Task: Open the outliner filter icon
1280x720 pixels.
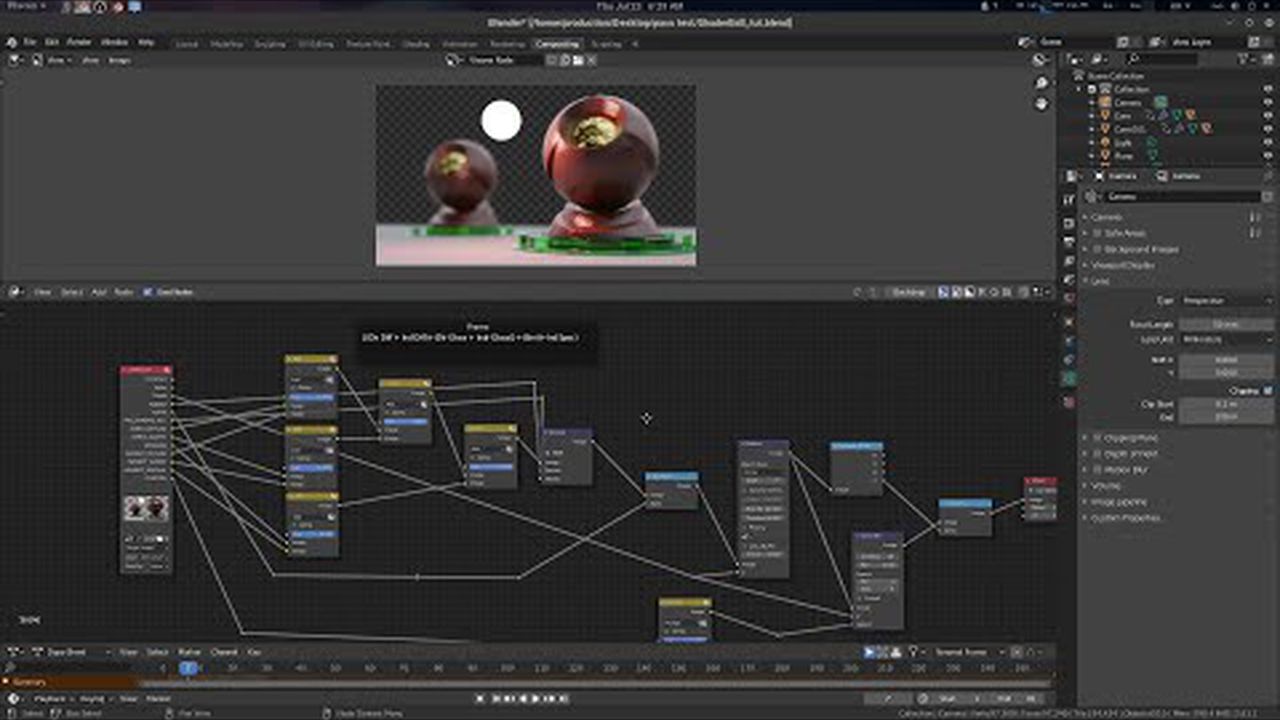Action: pos(1245,59)
